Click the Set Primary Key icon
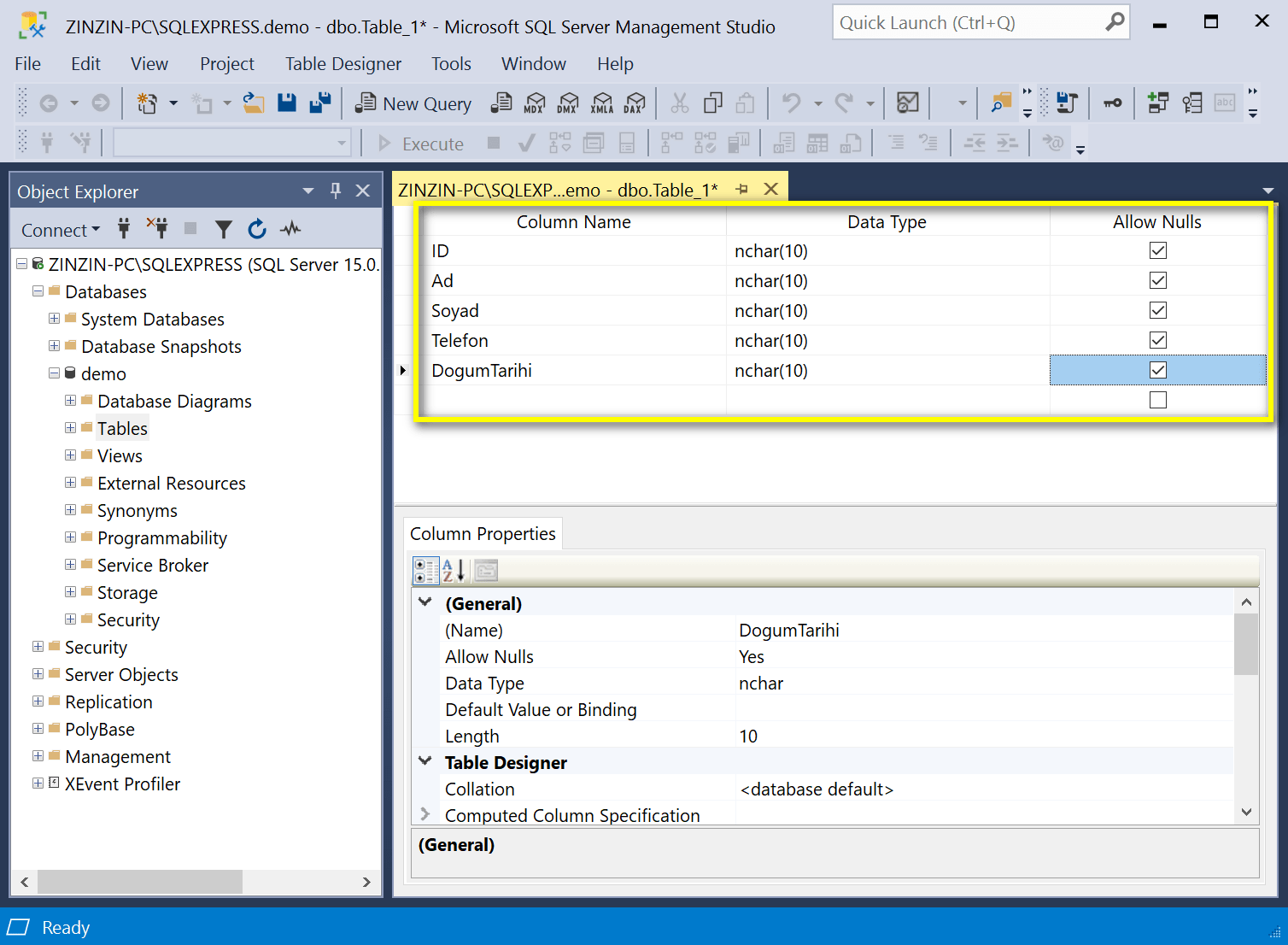The height and width of the screenshot is (945, 1288). [1113, 103]
